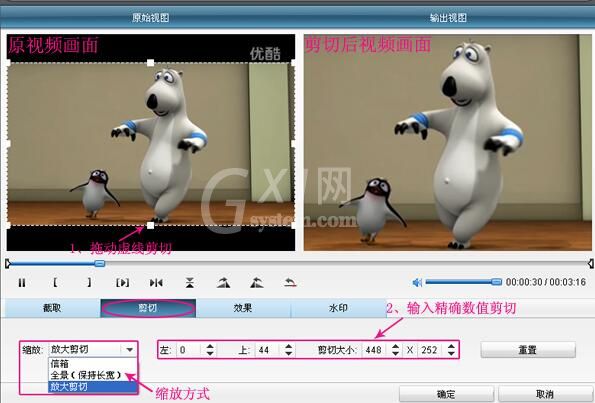Switch to the 截取 tab
Image resolution: width=595 pixels, height=403 pixels.
[52, 308]
